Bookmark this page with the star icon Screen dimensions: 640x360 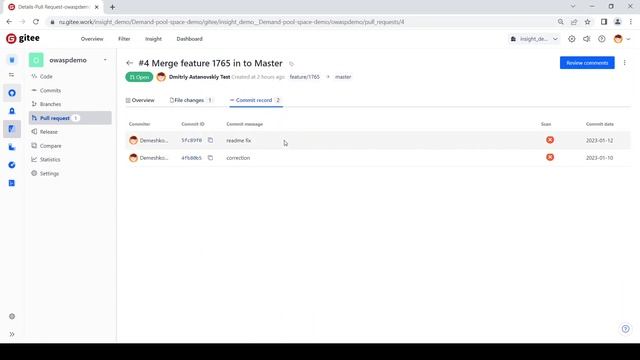point(587,22)
